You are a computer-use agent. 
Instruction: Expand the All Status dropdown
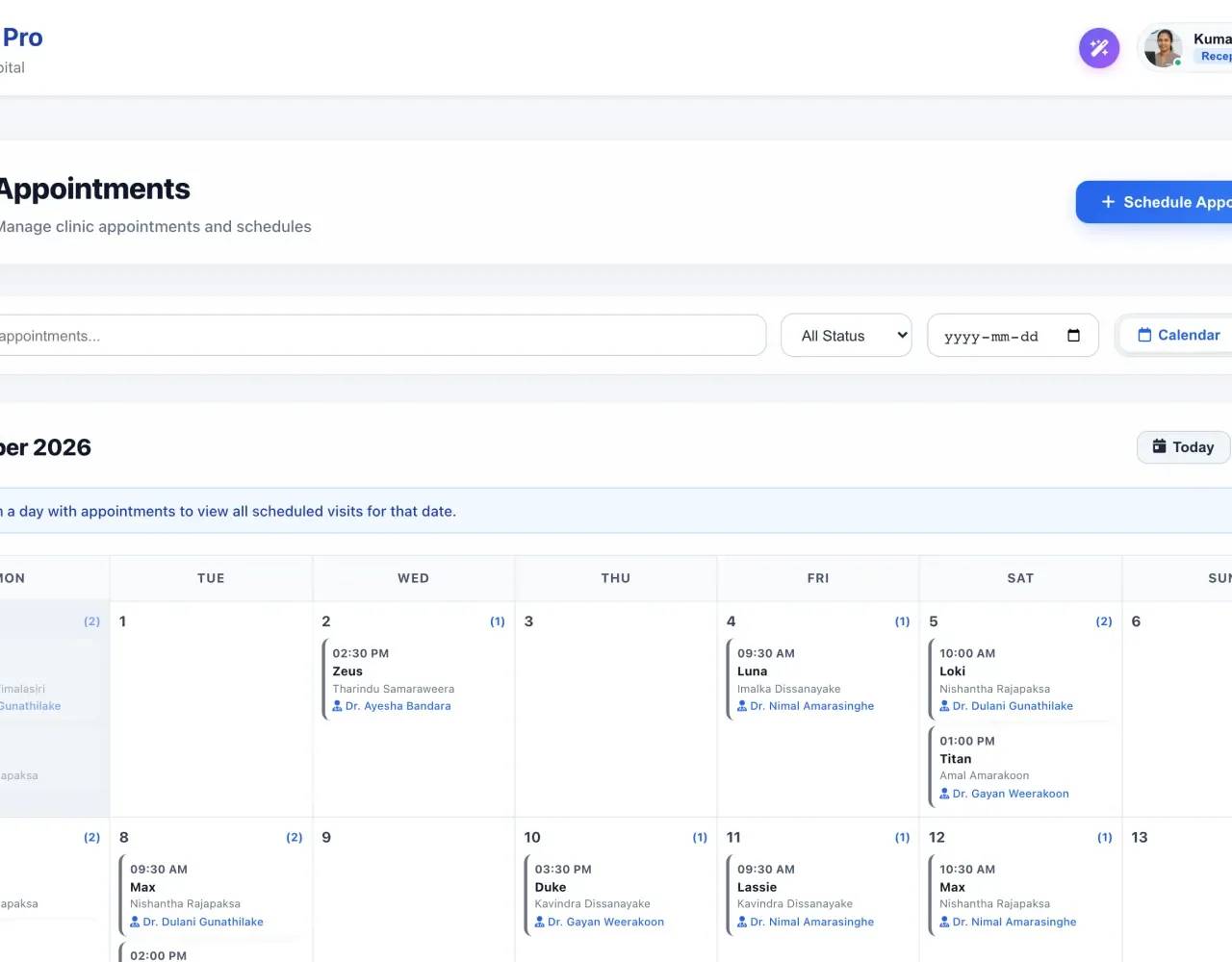tap(846, 336)
